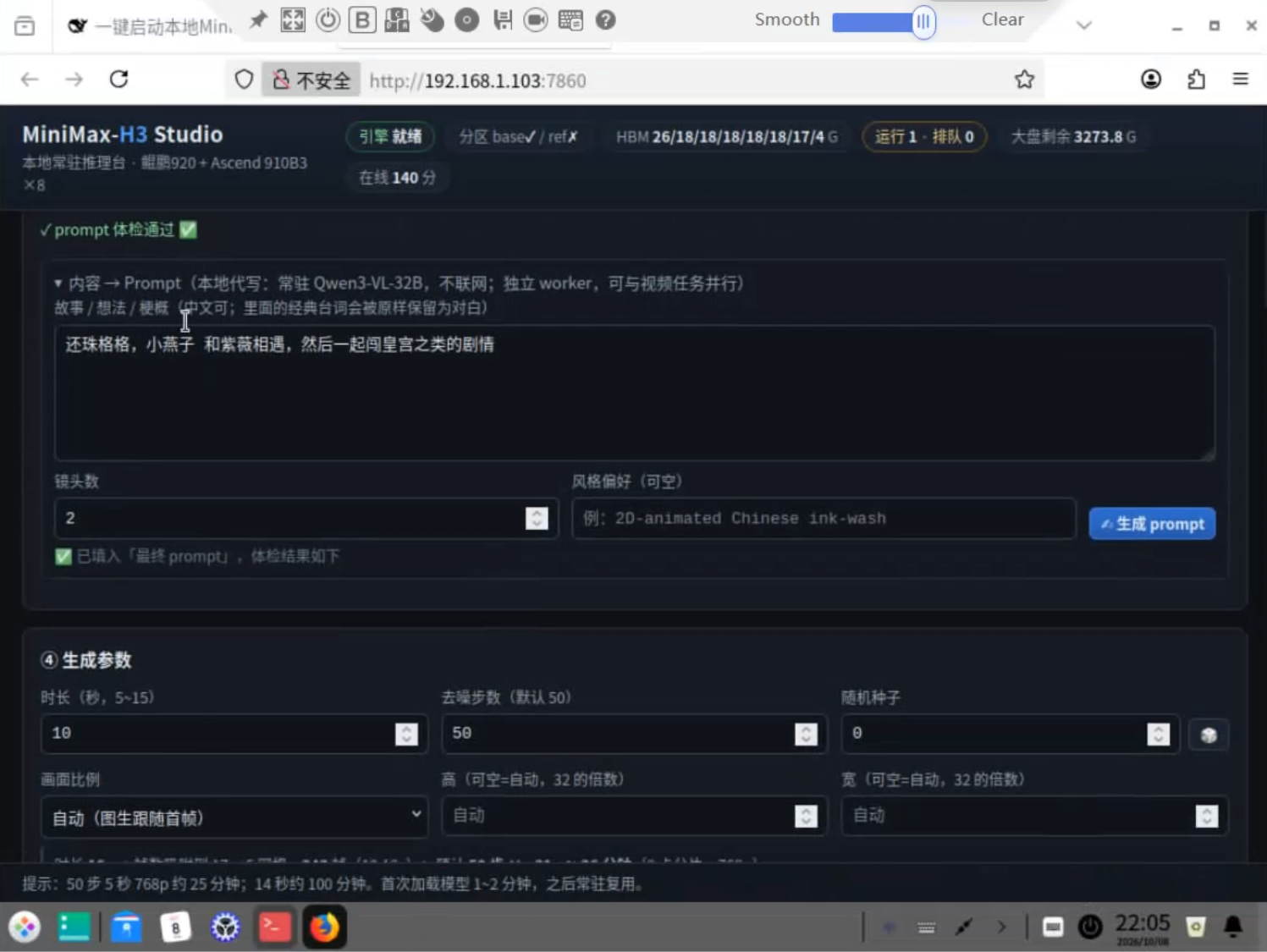Expand the tab list chevron

pyautogui.click(x=1084, y=25)
